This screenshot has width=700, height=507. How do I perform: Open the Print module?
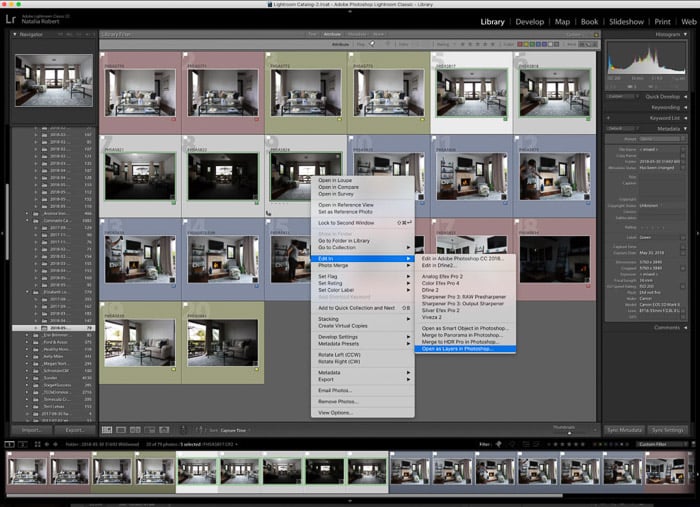(x=662, y=21)
